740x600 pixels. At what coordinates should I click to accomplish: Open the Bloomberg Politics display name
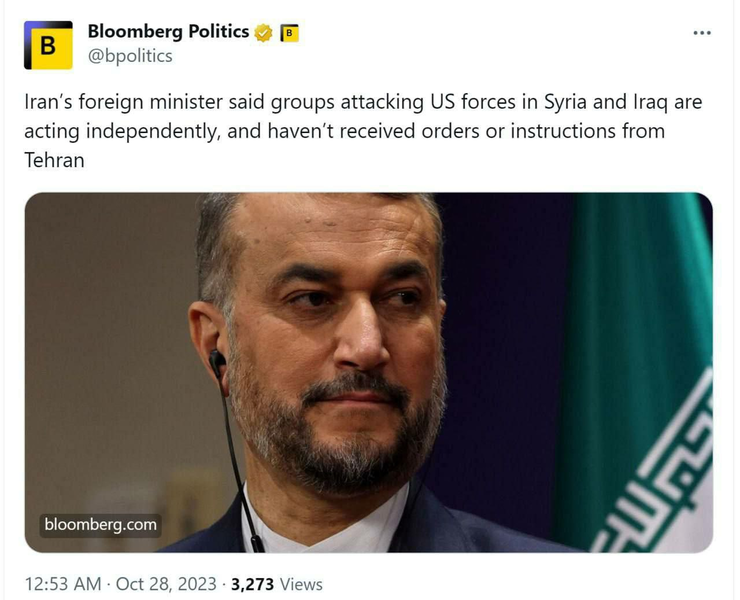coord(169,31)
